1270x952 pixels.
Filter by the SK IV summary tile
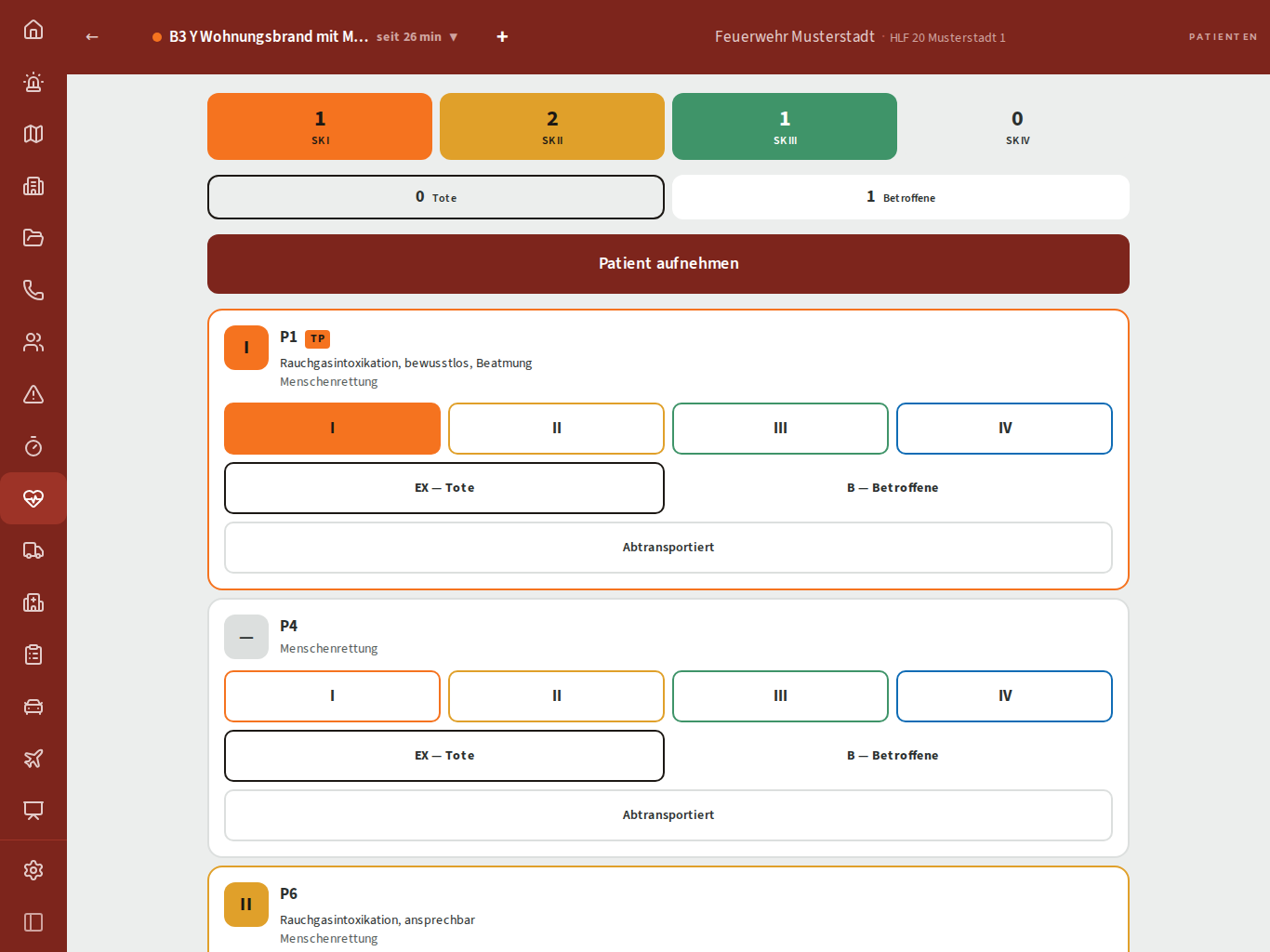(x=1017, y=126)
